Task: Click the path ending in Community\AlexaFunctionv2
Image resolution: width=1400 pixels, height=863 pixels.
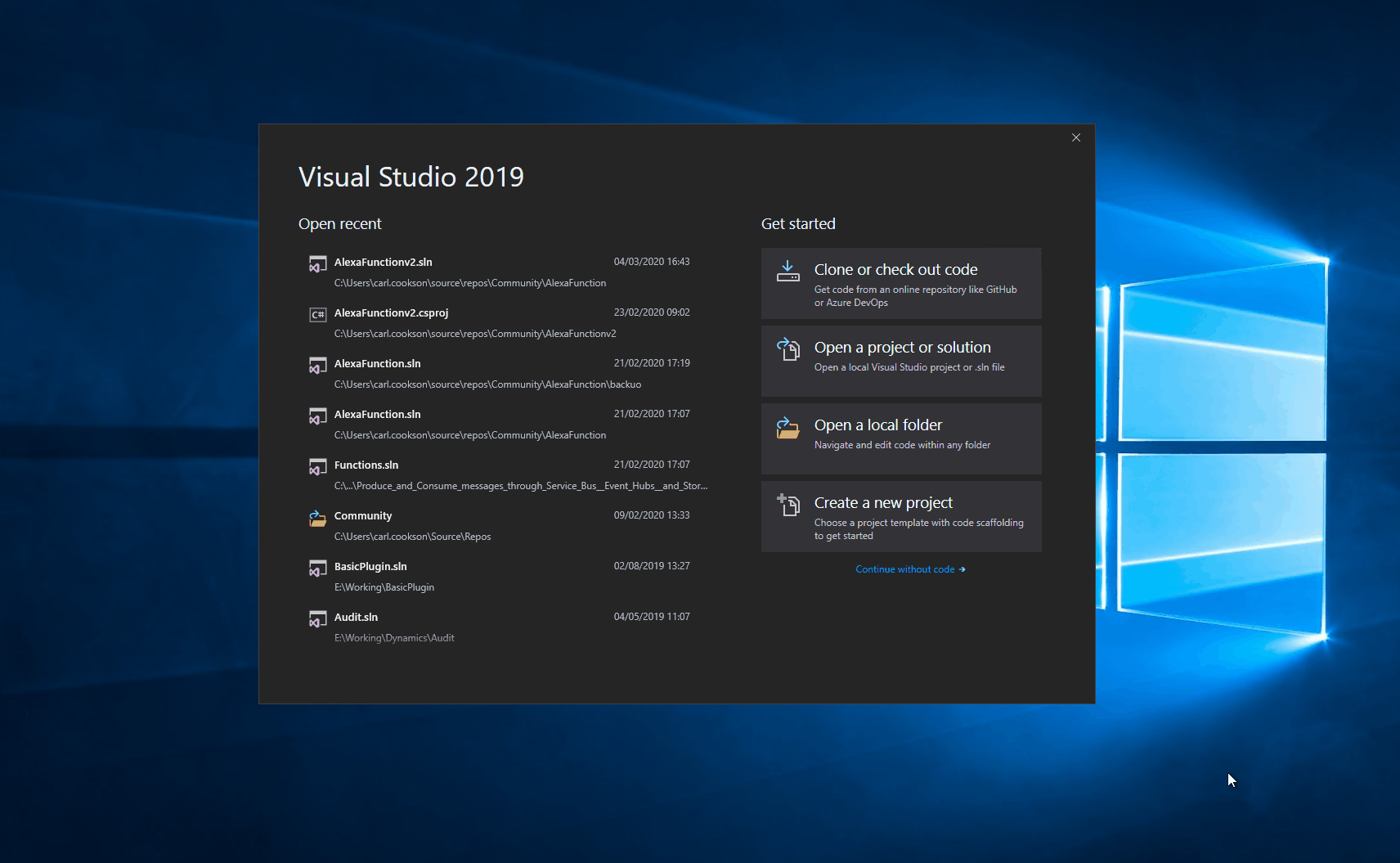Action: pos(475,334)
